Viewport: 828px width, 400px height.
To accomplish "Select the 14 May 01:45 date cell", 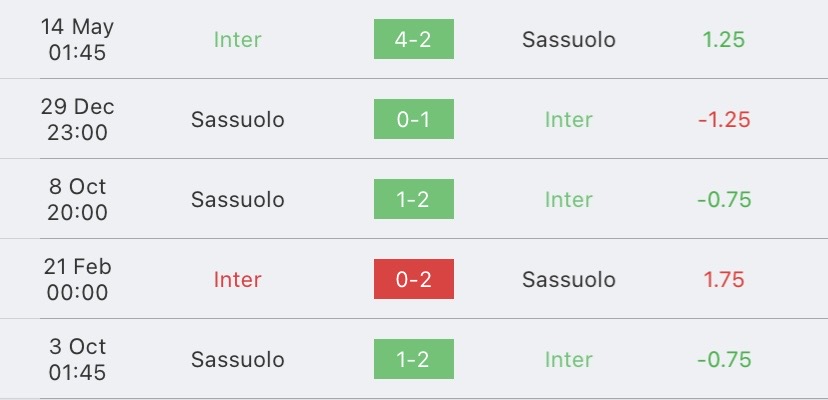I will click(x=77, y=39).
